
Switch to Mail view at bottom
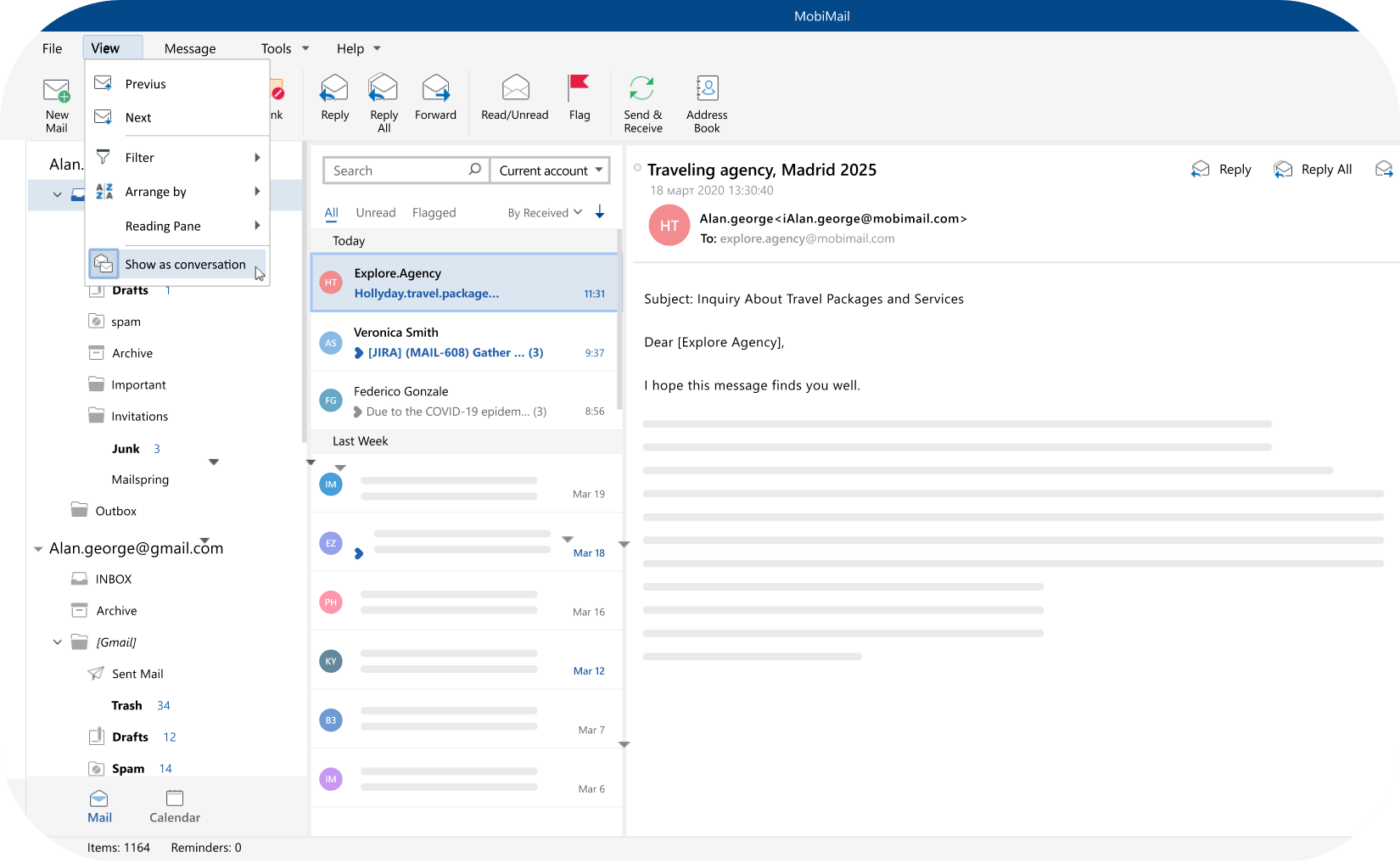point(99,807)
